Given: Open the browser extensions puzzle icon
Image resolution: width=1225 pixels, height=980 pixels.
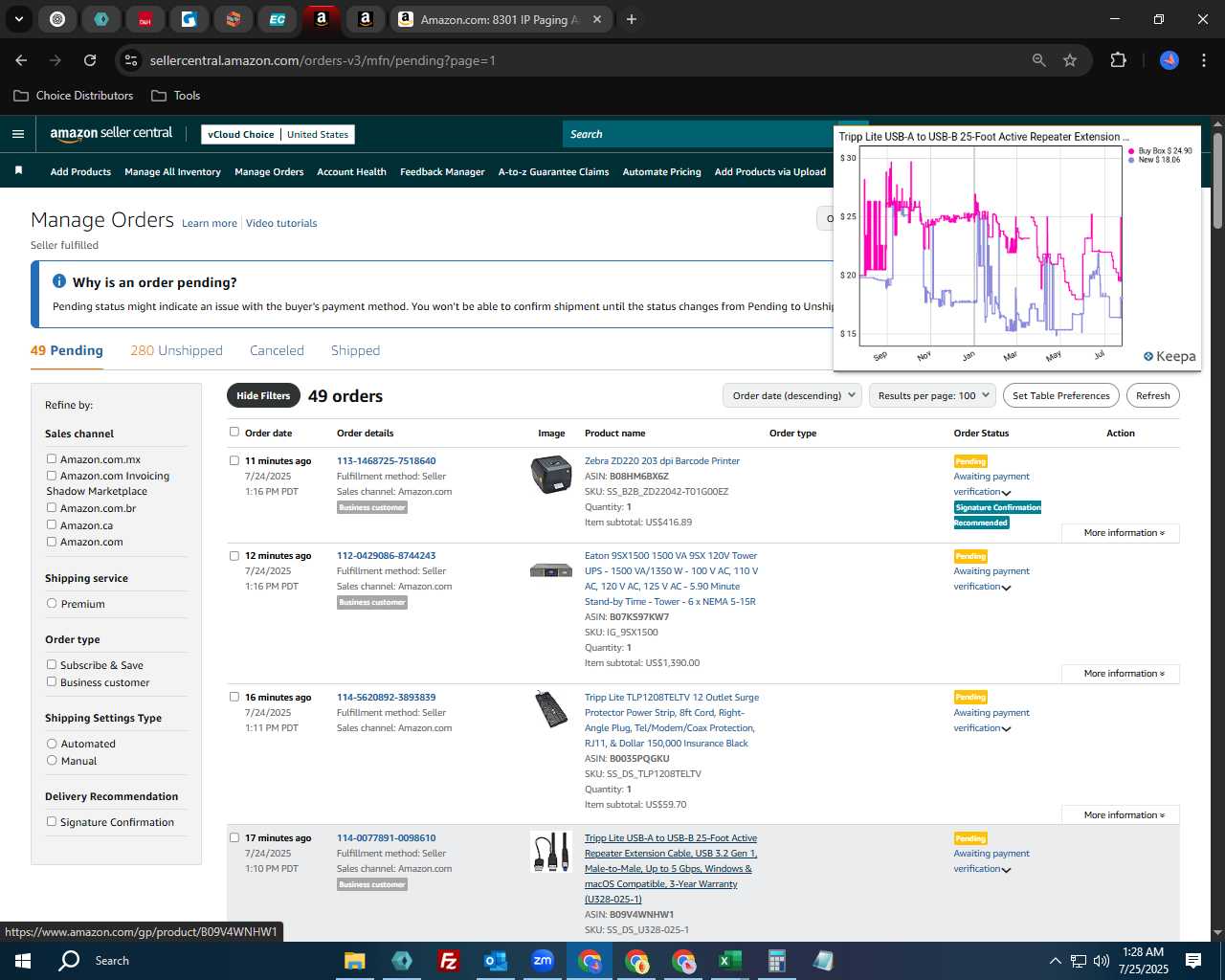Looking at the screenshot, I should click(1118, 60).
